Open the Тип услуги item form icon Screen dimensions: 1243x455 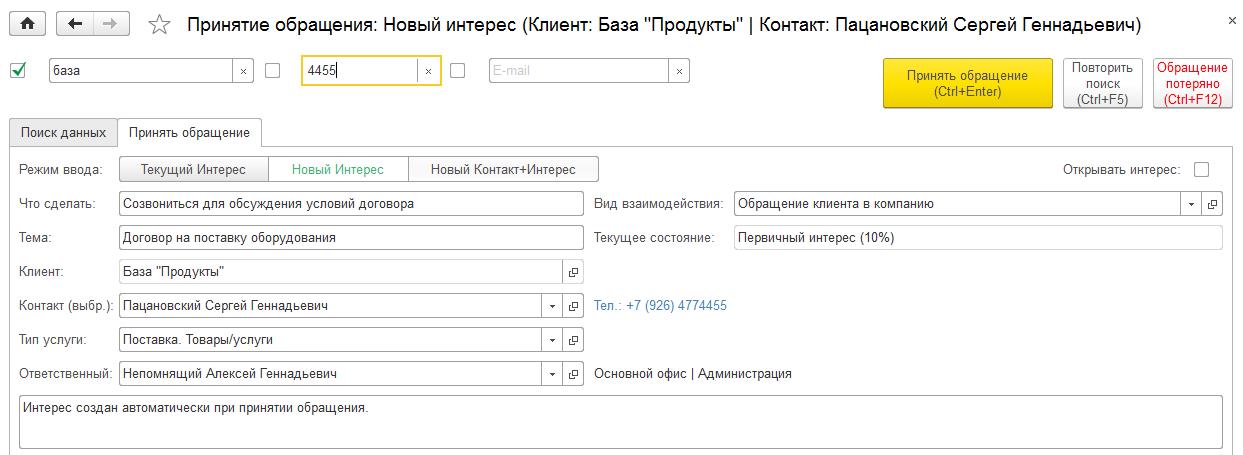pyautogui.click(x=574, y=340)
